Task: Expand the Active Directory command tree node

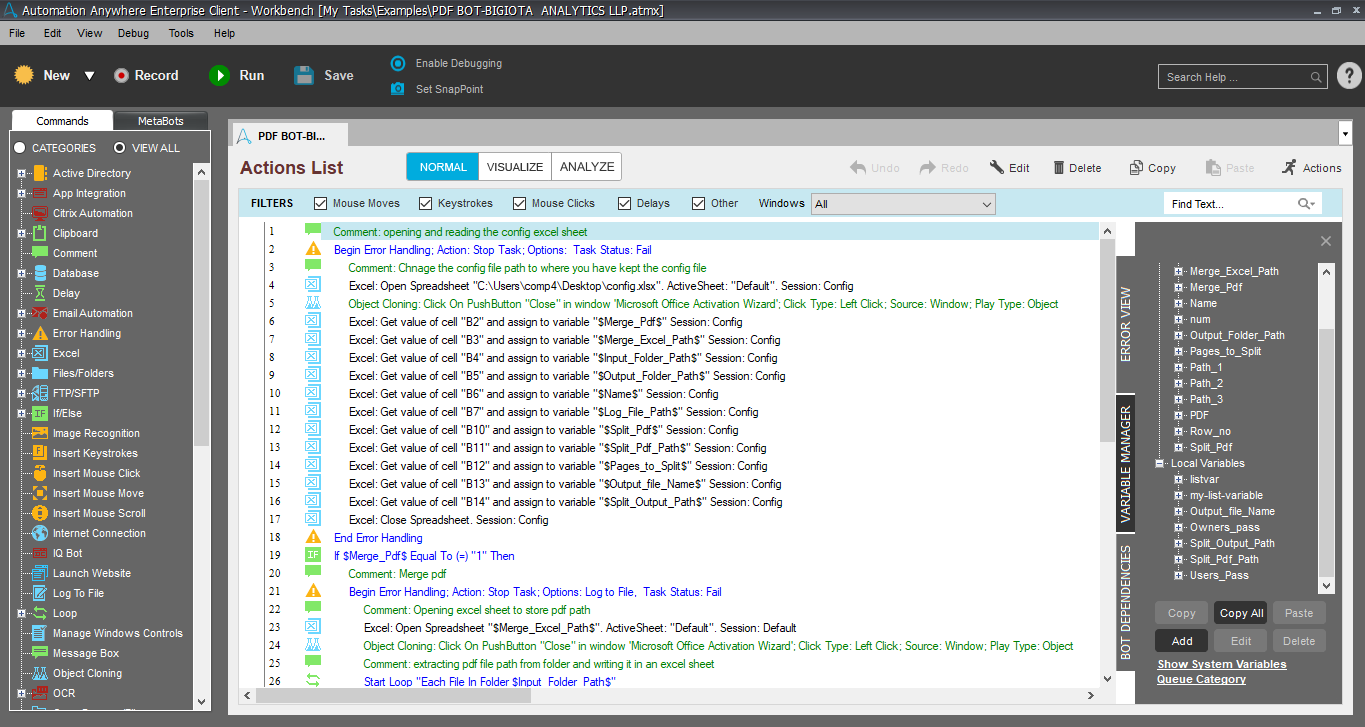Action: click(21, 173)
